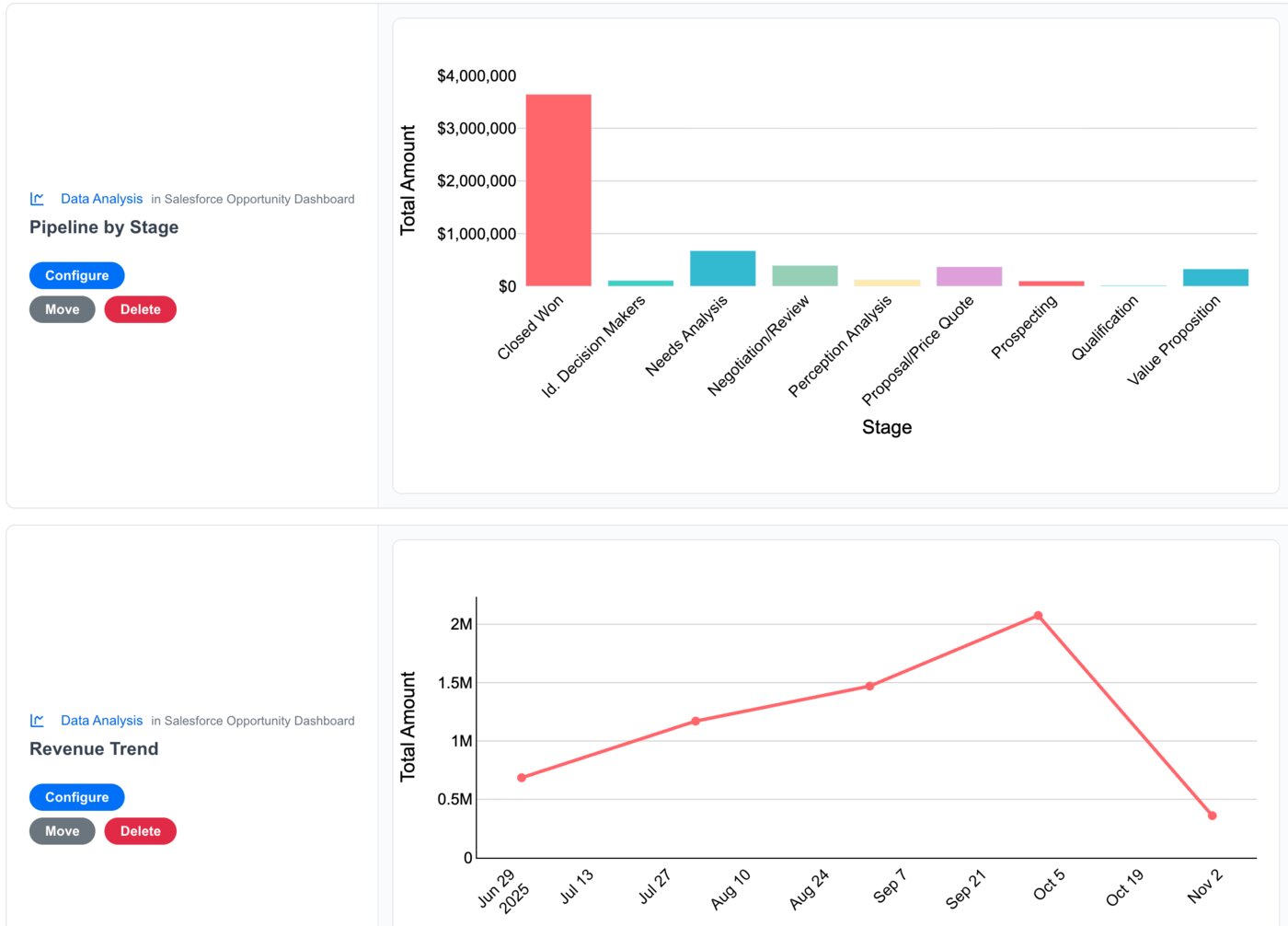Screen dimensions: 1288x926
Task: Configure the Pipeline by Stage widget
Action: (x=76, y=274)
